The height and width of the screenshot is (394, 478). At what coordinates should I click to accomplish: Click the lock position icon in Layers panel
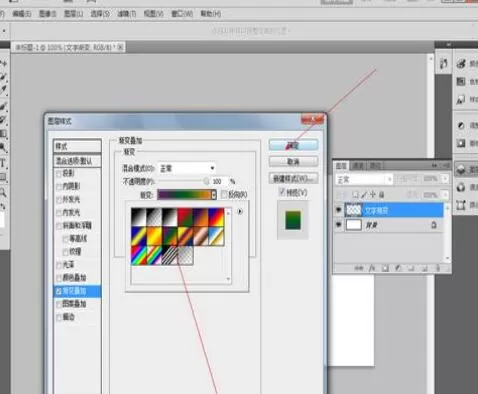[373, 194]
